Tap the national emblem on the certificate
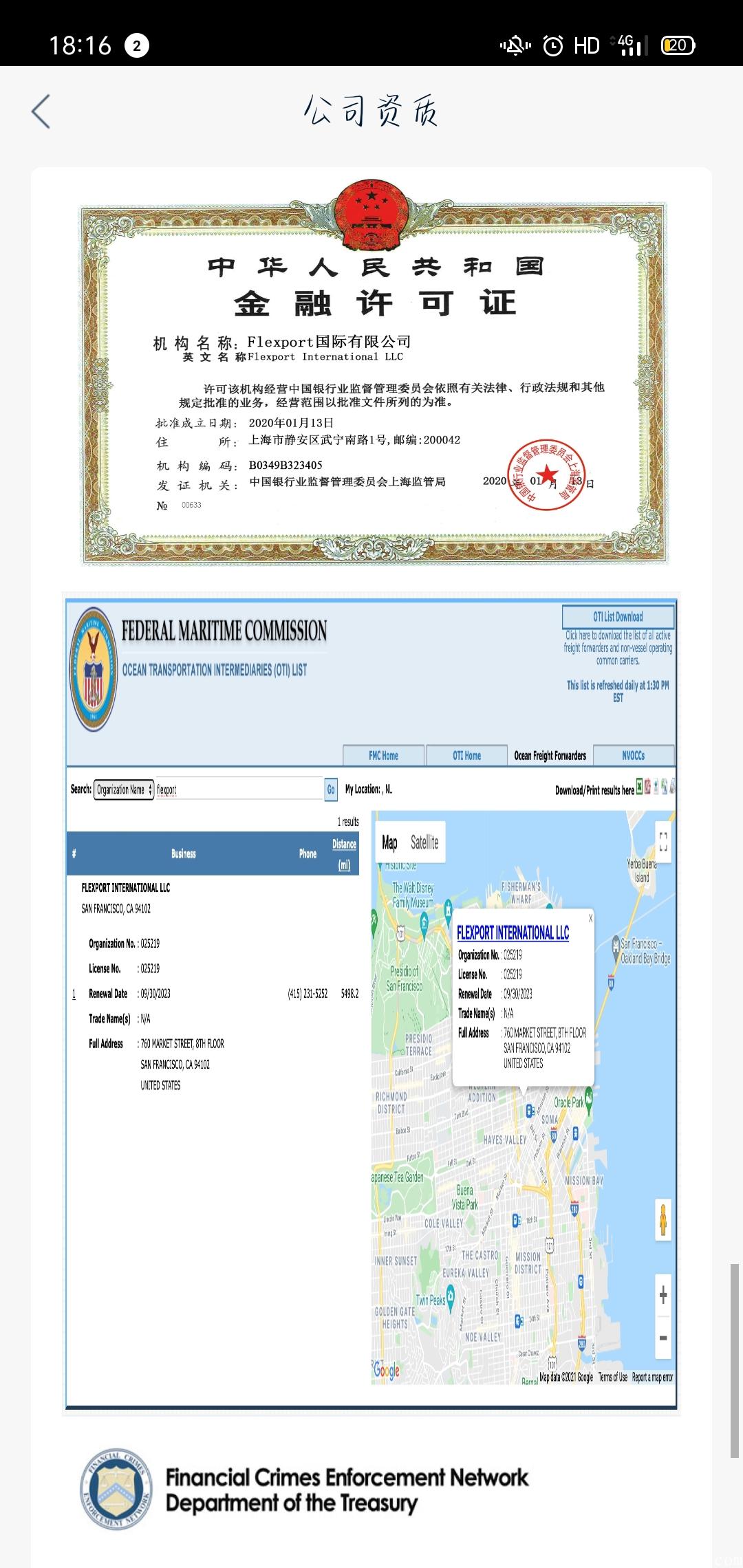This screenshot has height=1568, width=743. pyautogui.click(x=371, y=215)
